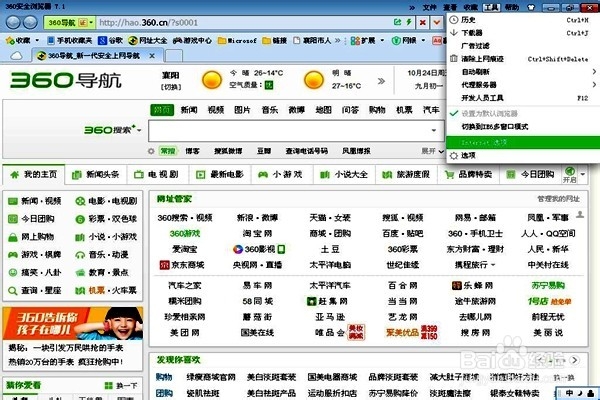Click 切换 under city name 襄阳

click(x=171, y=87)
